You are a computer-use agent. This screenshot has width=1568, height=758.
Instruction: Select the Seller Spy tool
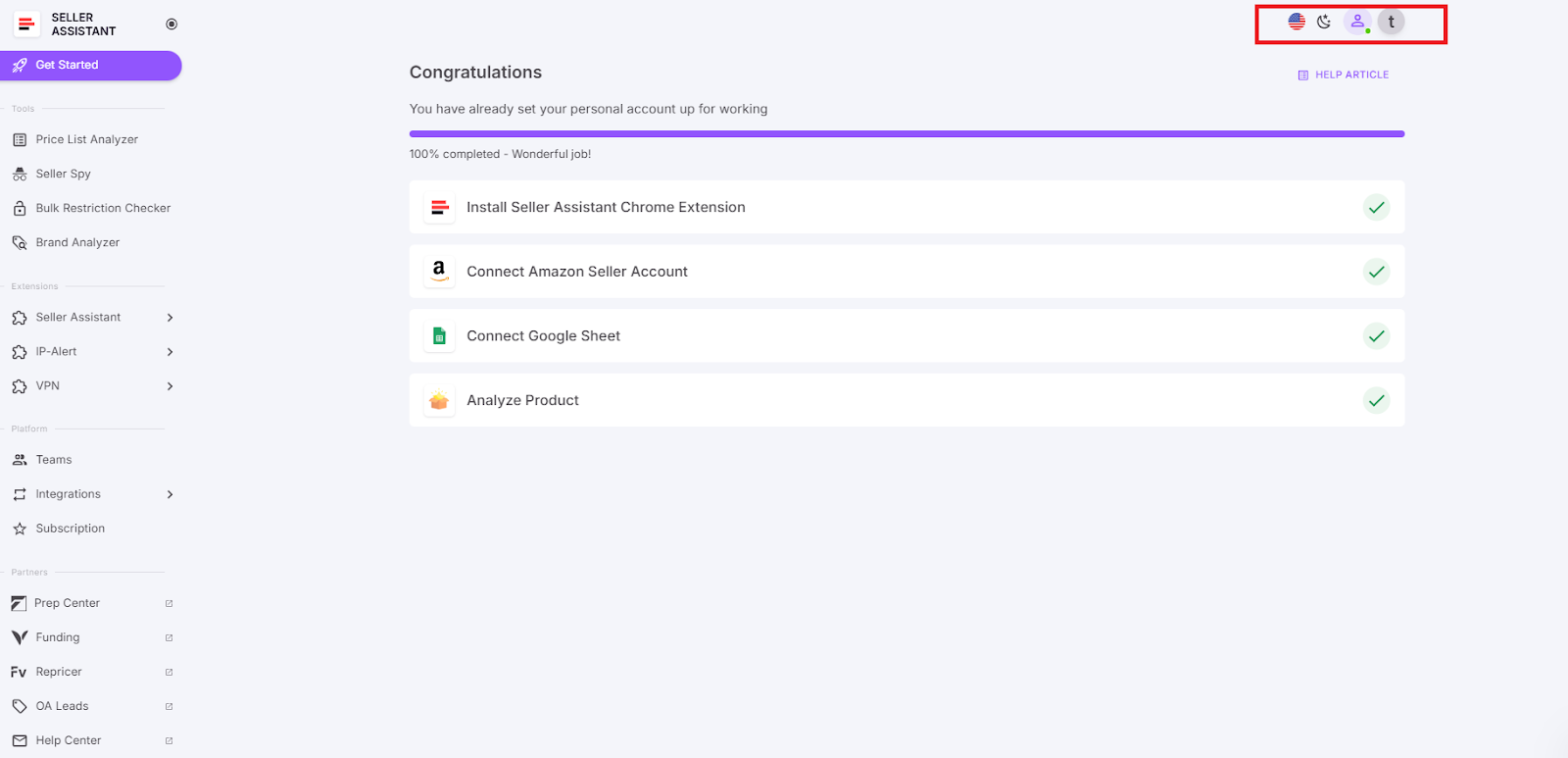(x=62, y=173)
